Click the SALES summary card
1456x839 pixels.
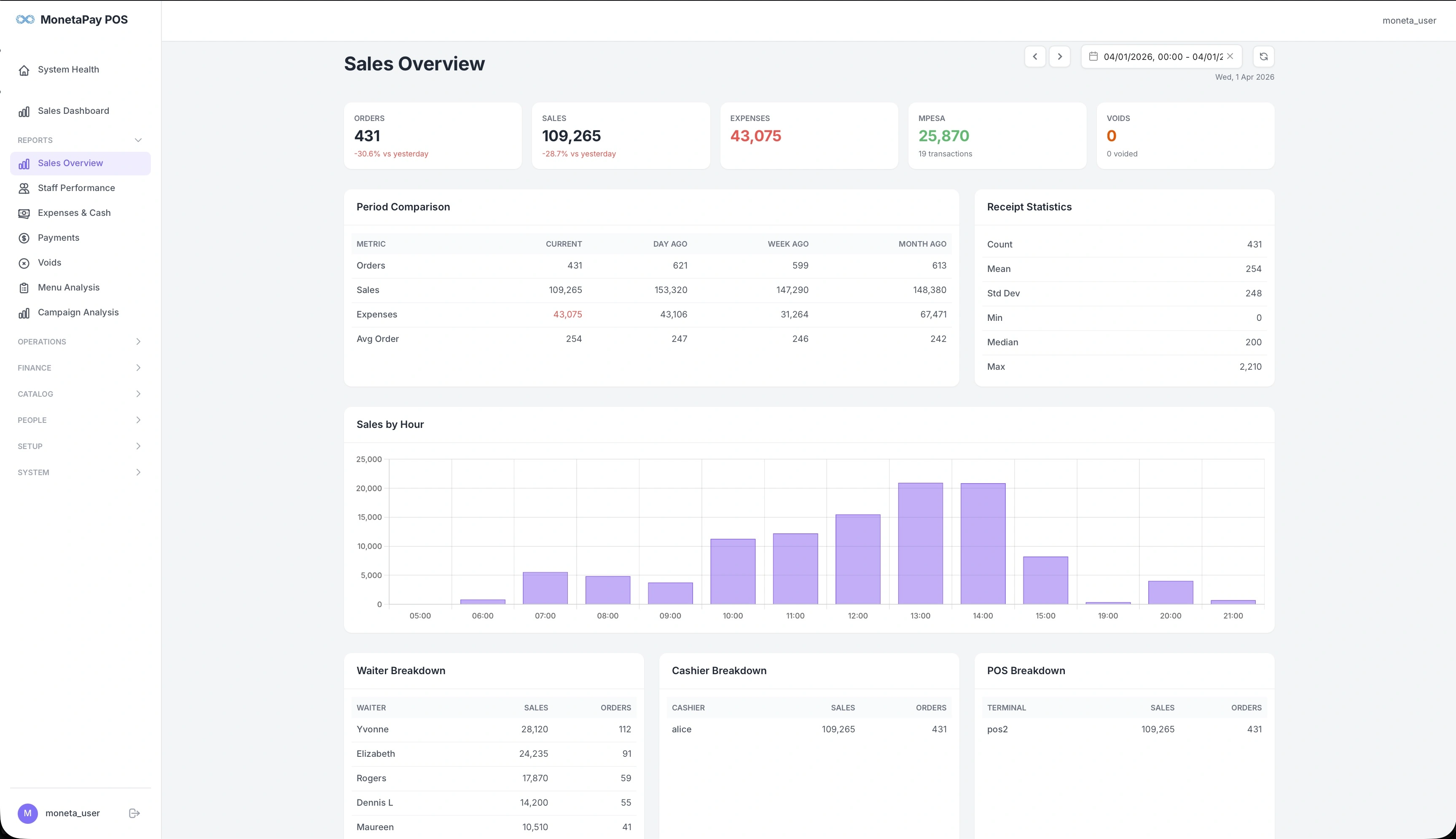tap(621, 136)
